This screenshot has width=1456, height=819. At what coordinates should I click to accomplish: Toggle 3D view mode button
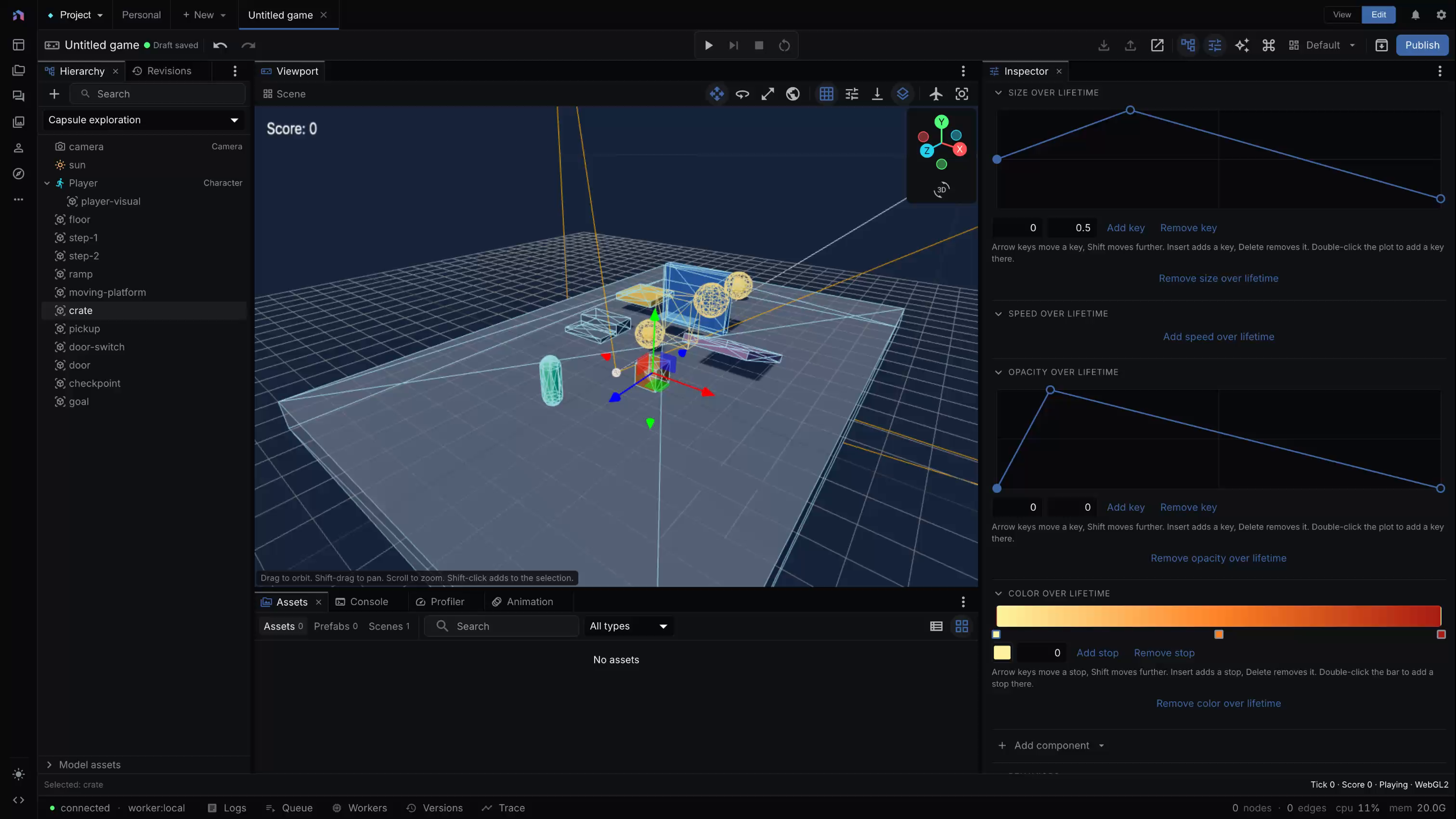942,189
